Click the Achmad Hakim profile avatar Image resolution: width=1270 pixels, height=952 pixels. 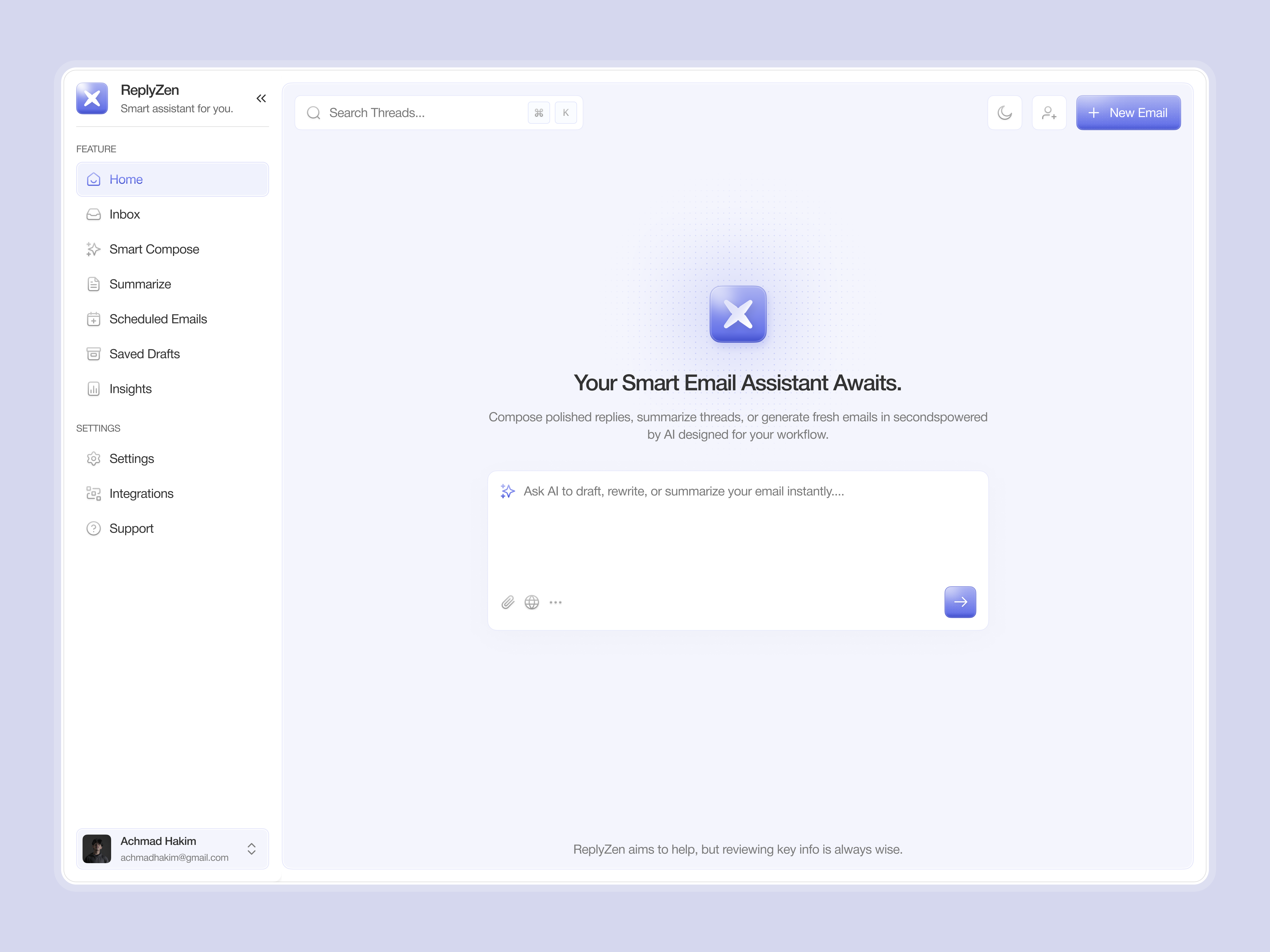point(97,849)
